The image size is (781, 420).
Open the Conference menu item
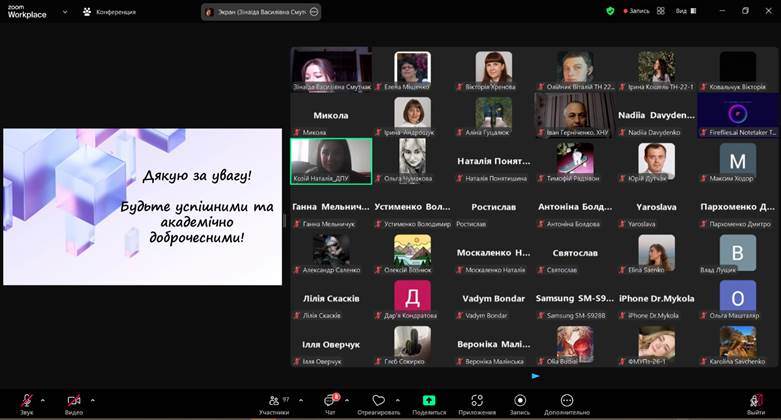point(110,12)
